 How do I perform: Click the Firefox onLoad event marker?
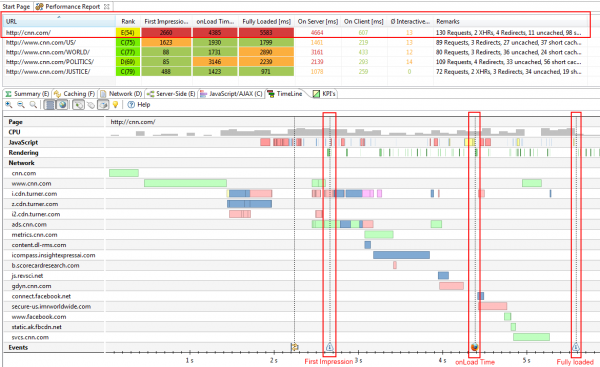pos(474,347)
